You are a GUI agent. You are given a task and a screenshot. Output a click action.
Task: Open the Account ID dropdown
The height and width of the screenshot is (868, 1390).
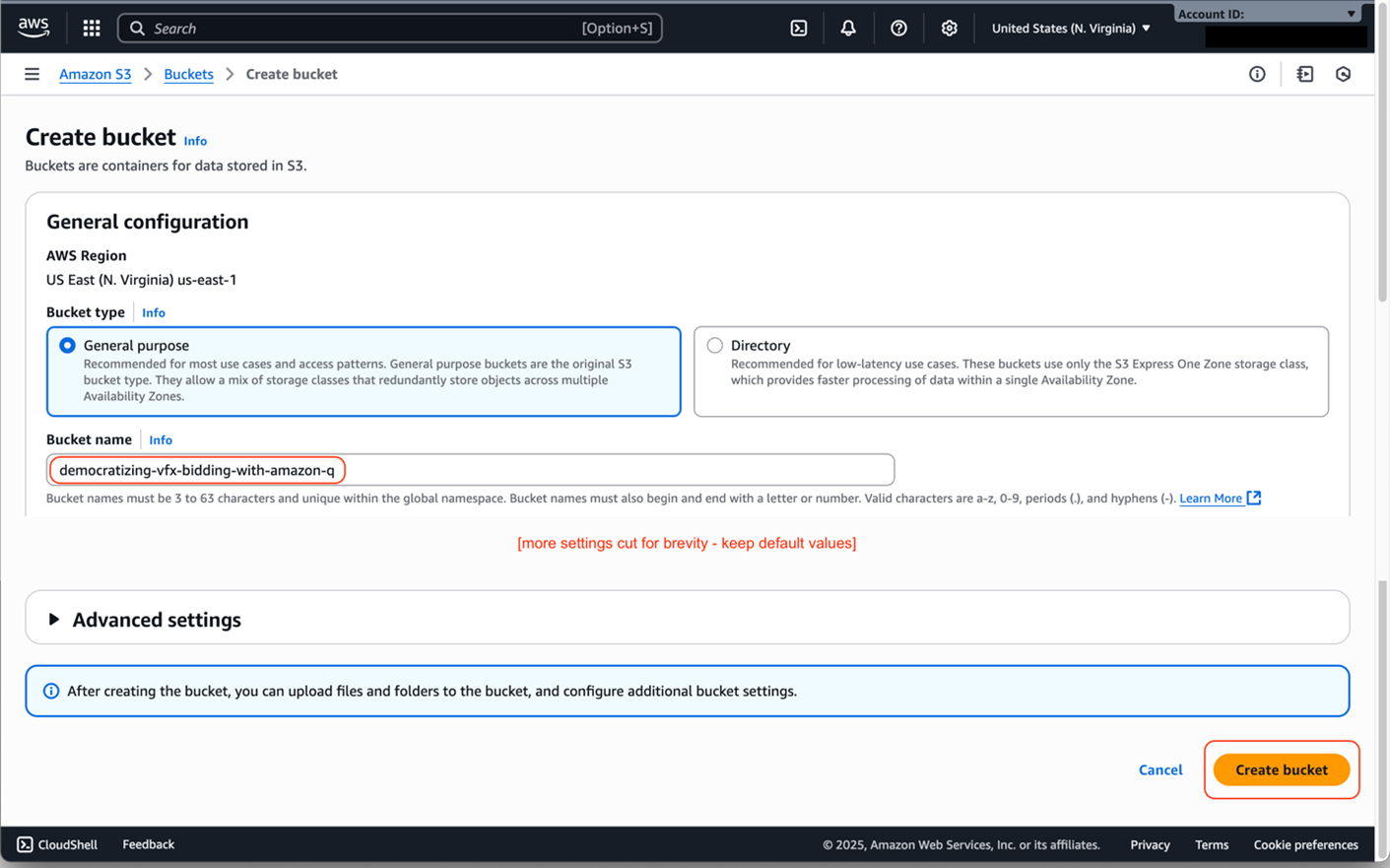coord(1269,14)
